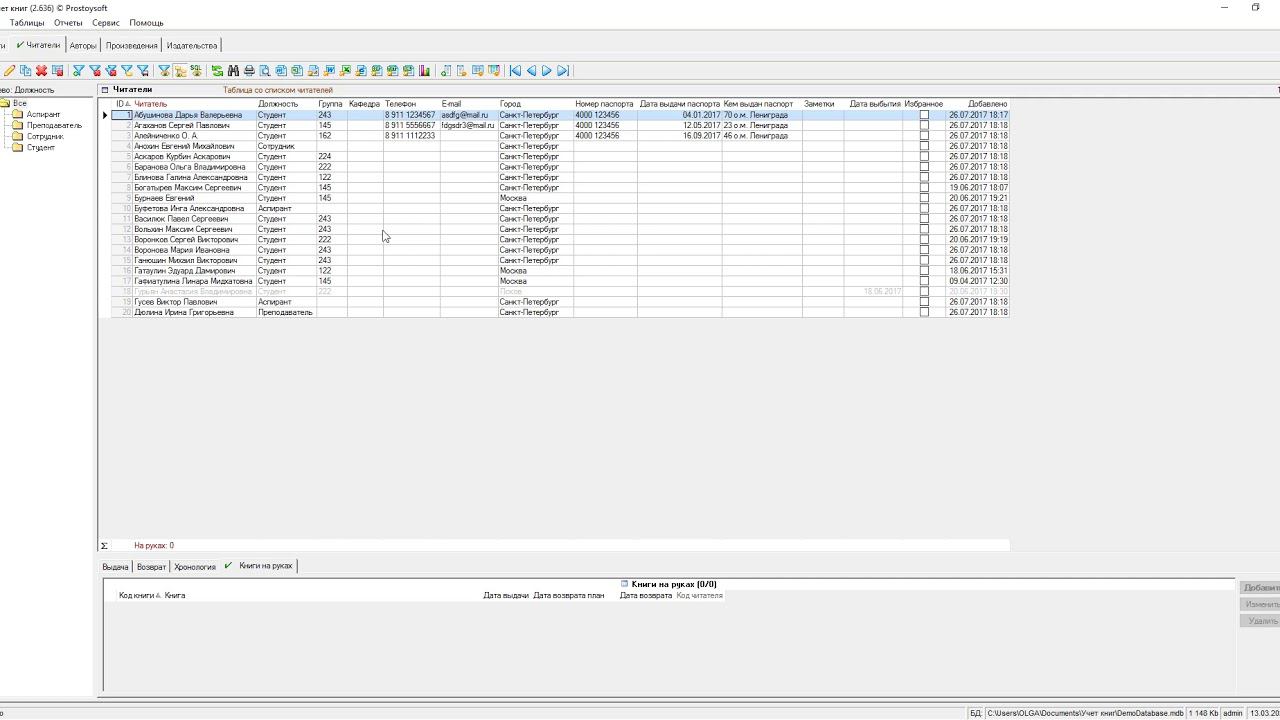
Task: Select reader row Буфетова Инга Александровна
Action: pyautogui.click(x=560, y=208)
